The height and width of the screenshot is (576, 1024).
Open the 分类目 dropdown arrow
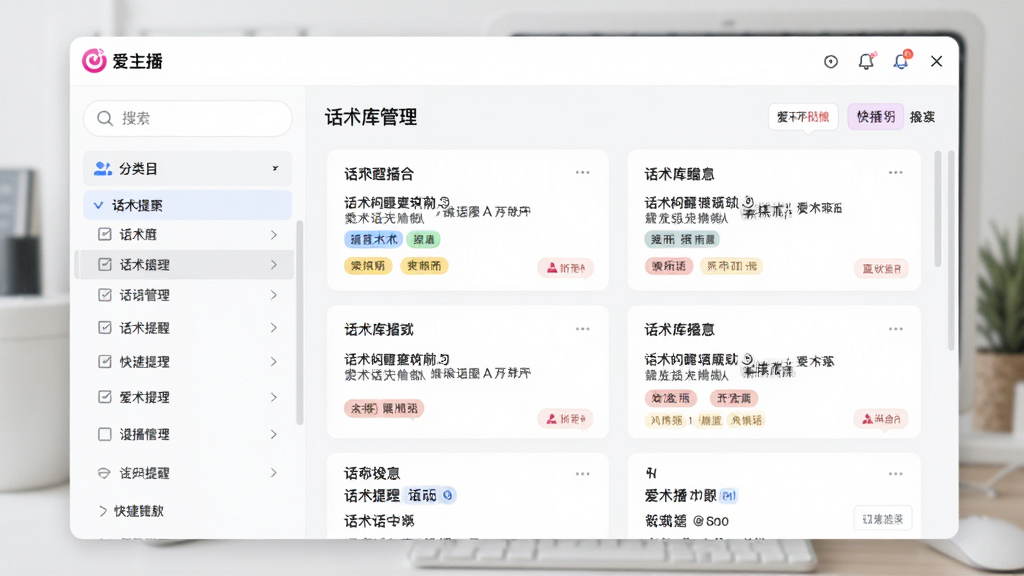click(x=275, y=168)
